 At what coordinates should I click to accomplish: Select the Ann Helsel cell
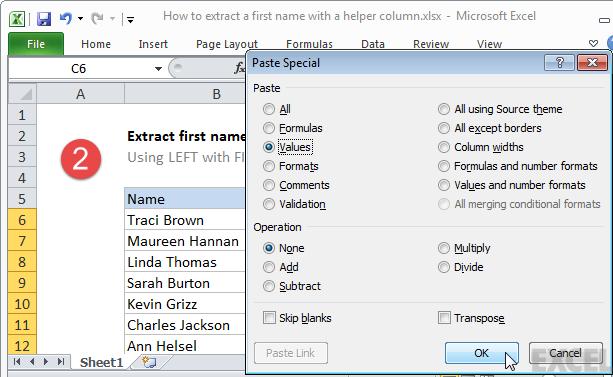(x=185, y=345)
